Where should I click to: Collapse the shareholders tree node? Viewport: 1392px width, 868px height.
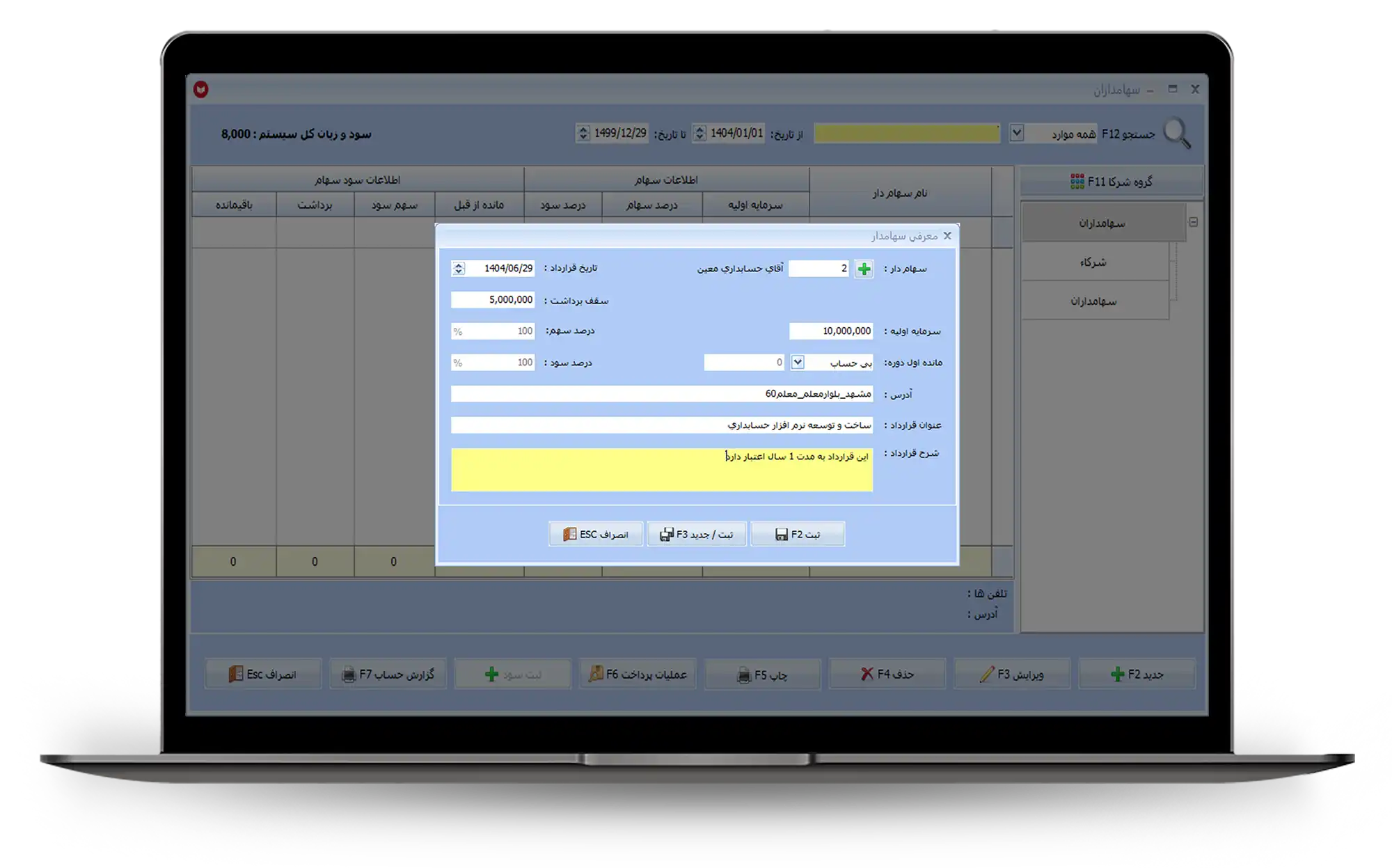click(x=1194, y=223)
